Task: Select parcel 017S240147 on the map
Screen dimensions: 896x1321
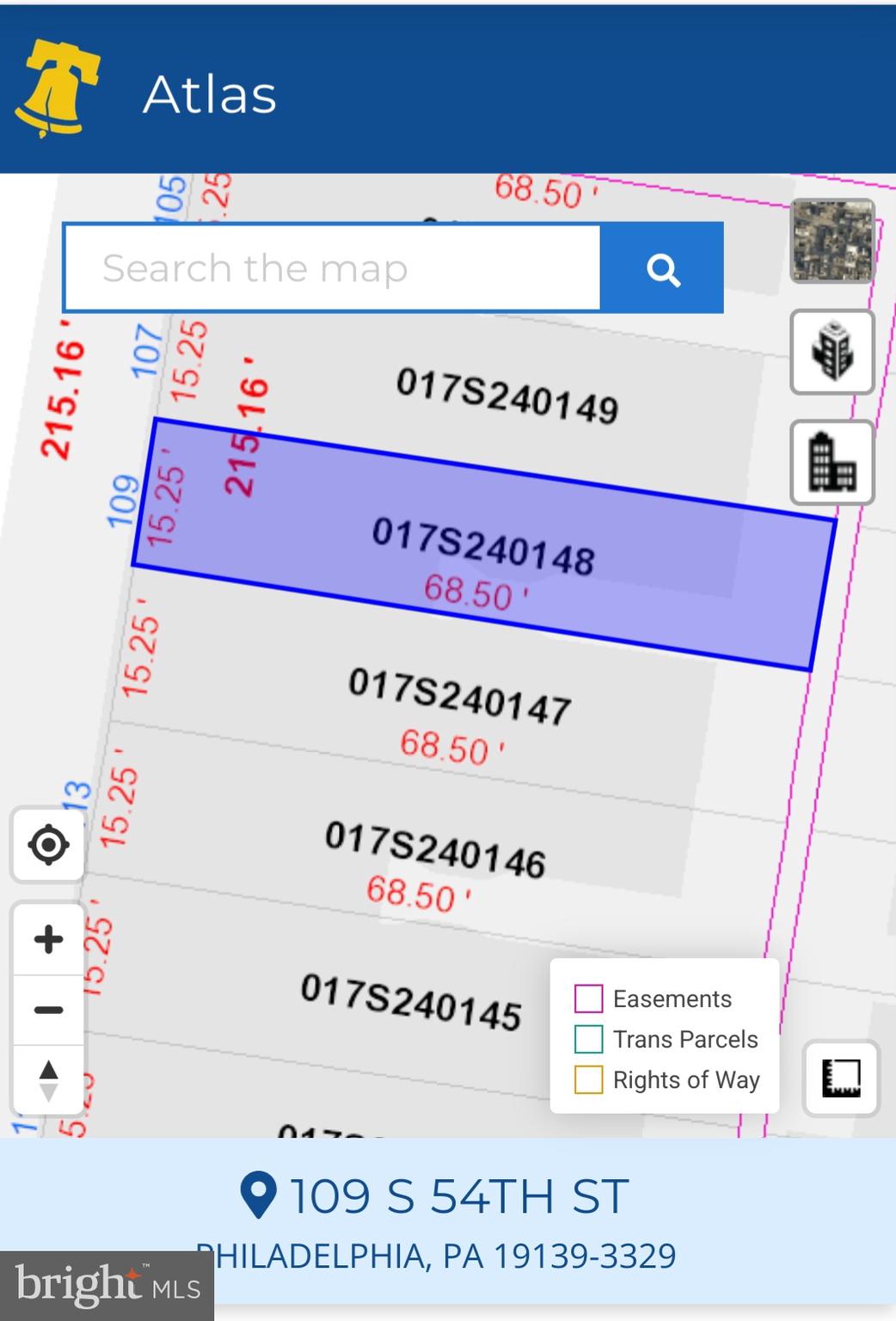Action: (x=459, y=696)
